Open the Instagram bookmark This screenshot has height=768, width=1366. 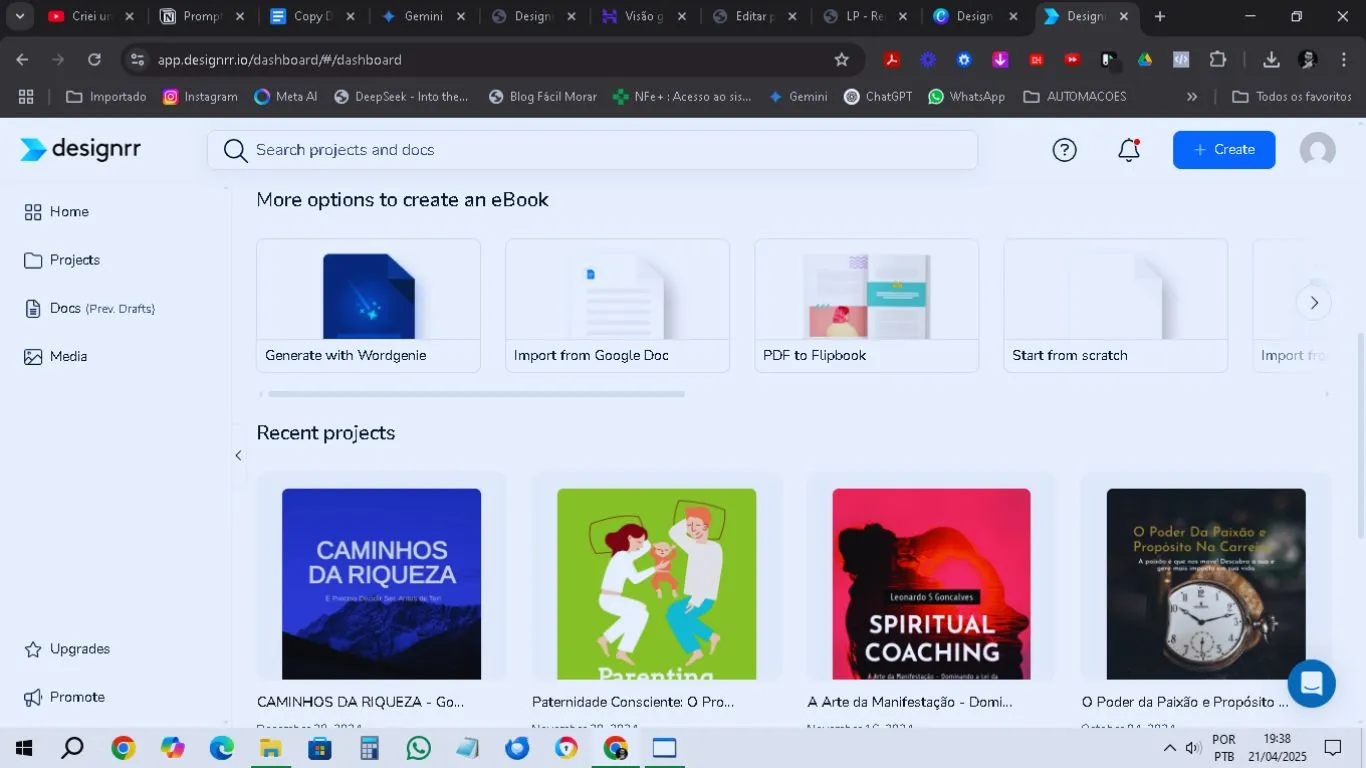pos(200,97)
